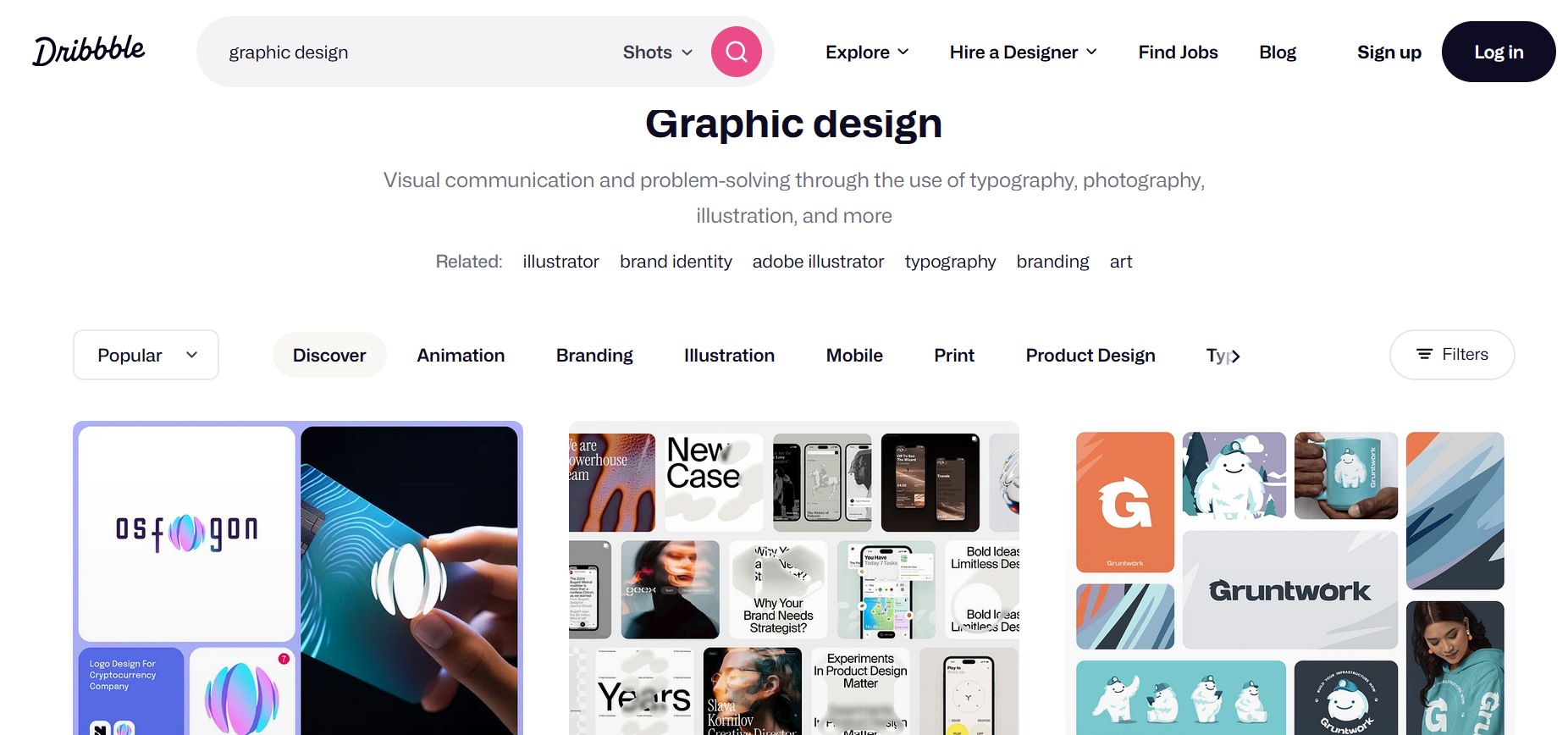Click the related tag typography
Image resolution: width=1568 pixels, height=735 pixels.
point(950,262)
